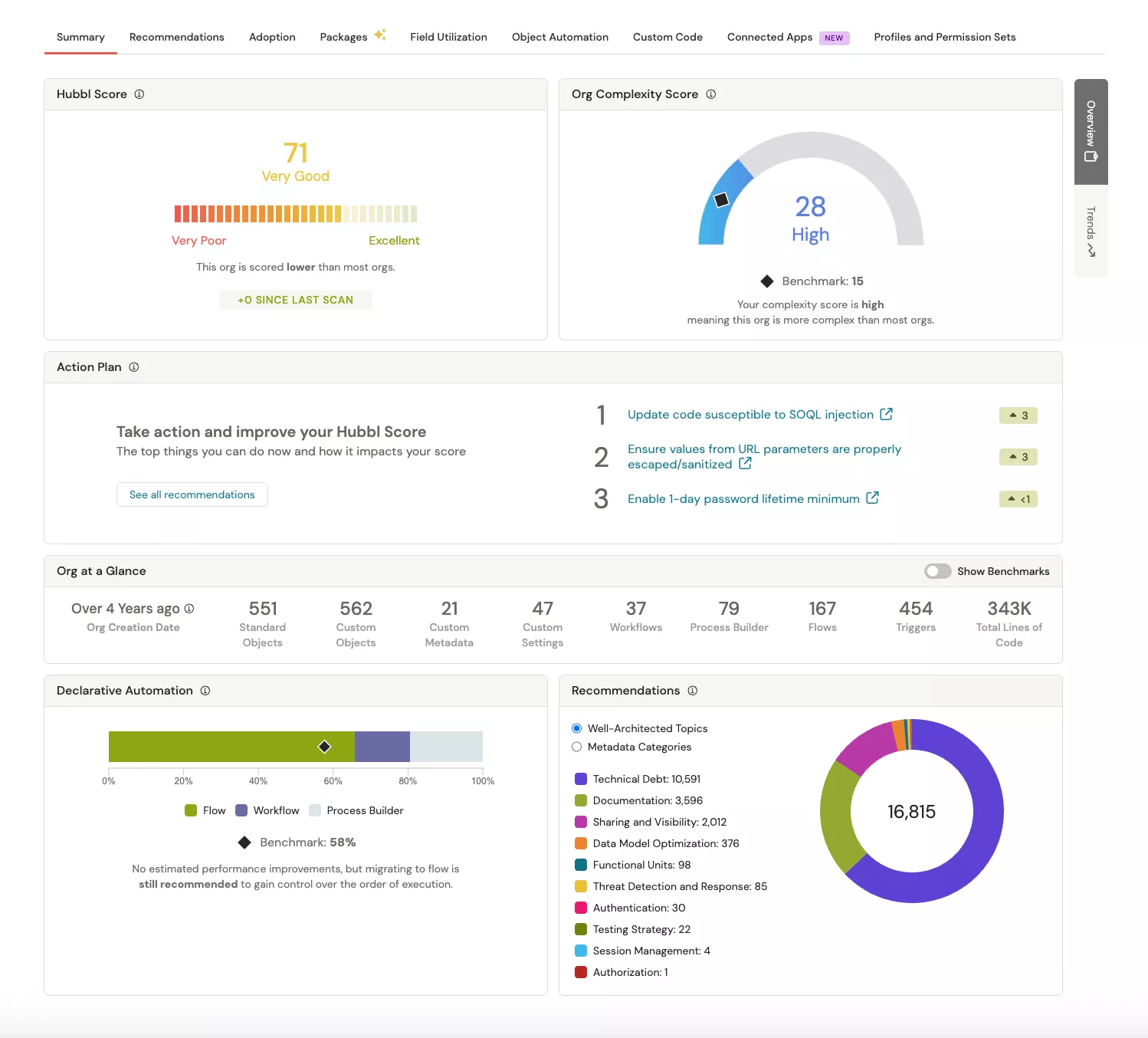Click the Declarative Automation info icon
The image size is (1148, 1038).
coord(205,690)
